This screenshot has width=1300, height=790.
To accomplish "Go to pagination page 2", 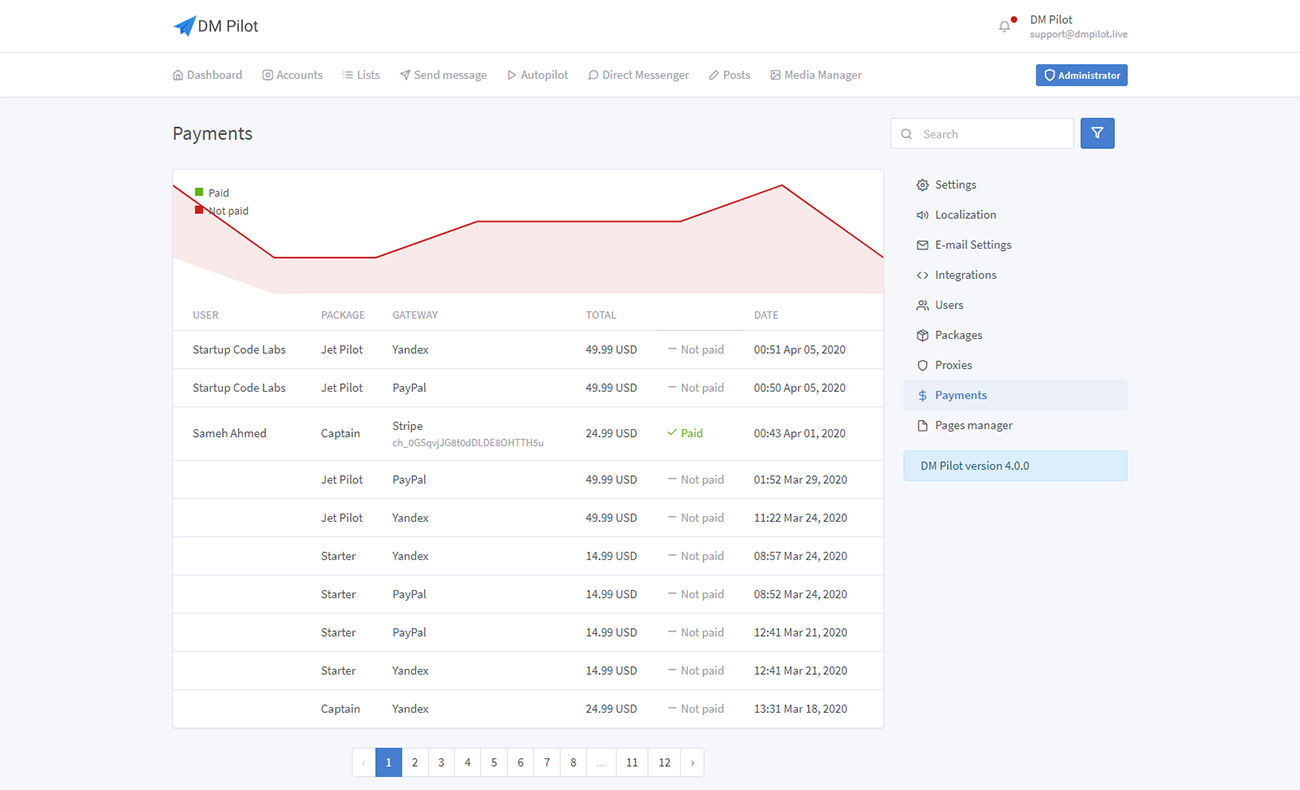I will 415,763.
